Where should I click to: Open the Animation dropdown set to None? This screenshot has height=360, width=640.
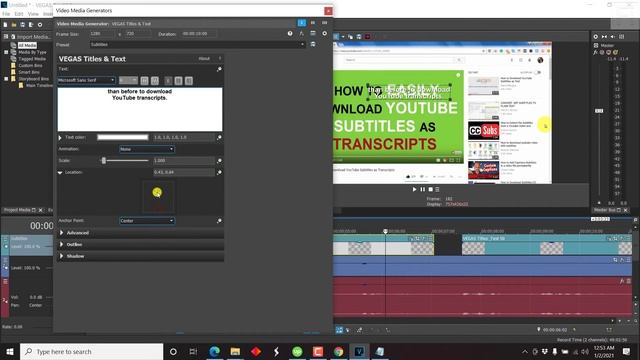(x=147, y=149)
